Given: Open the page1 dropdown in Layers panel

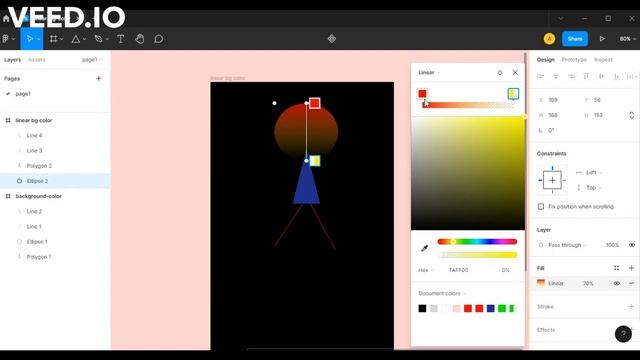Looking at the screenshot, I should coord(92,60).
